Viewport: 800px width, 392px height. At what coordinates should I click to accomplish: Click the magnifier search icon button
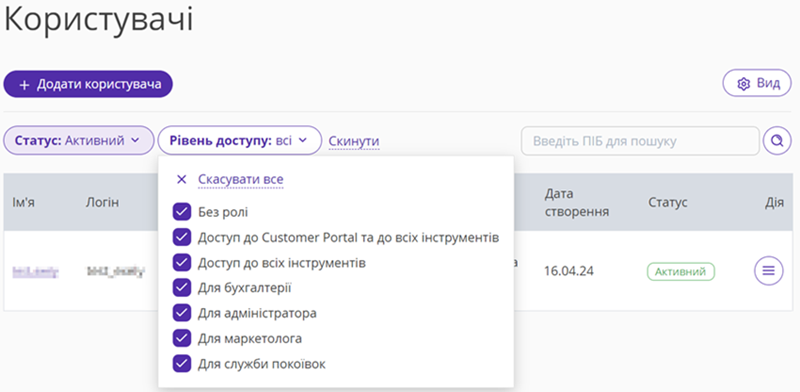(777, 140)
